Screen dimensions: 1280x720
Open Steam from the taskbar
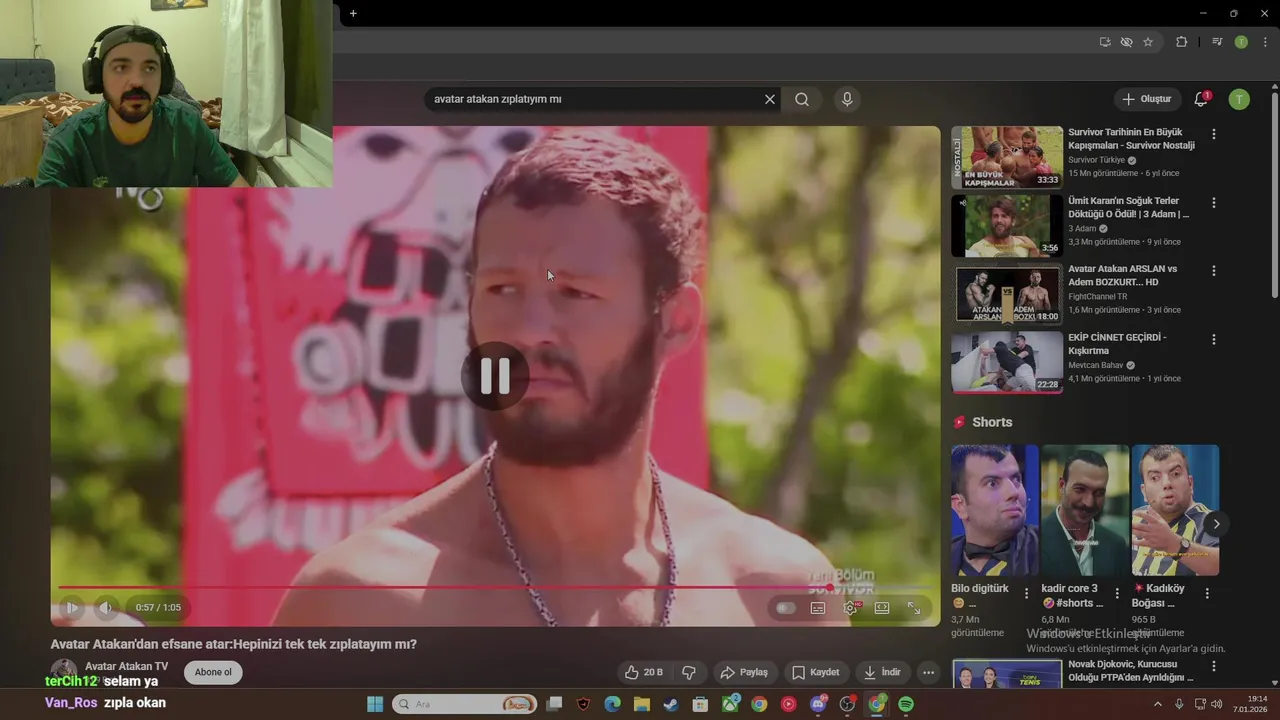click(671, 704)
